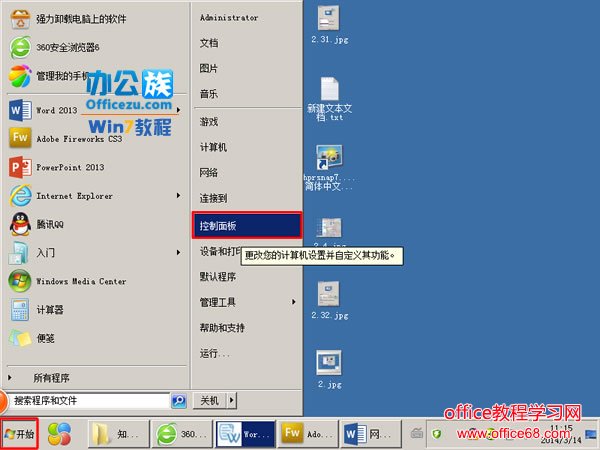Select 2.jpg desktop file
The height and width of the screenshot is (450, 600).
click(x=329, y=369)
